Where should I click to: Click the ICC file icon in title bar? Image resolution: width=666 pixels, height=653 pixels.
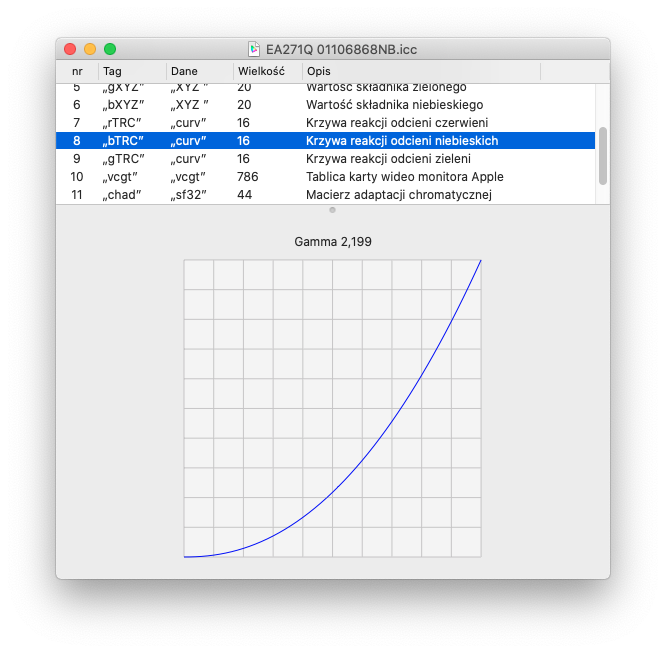pyautogui.click(x=256, y=49)
